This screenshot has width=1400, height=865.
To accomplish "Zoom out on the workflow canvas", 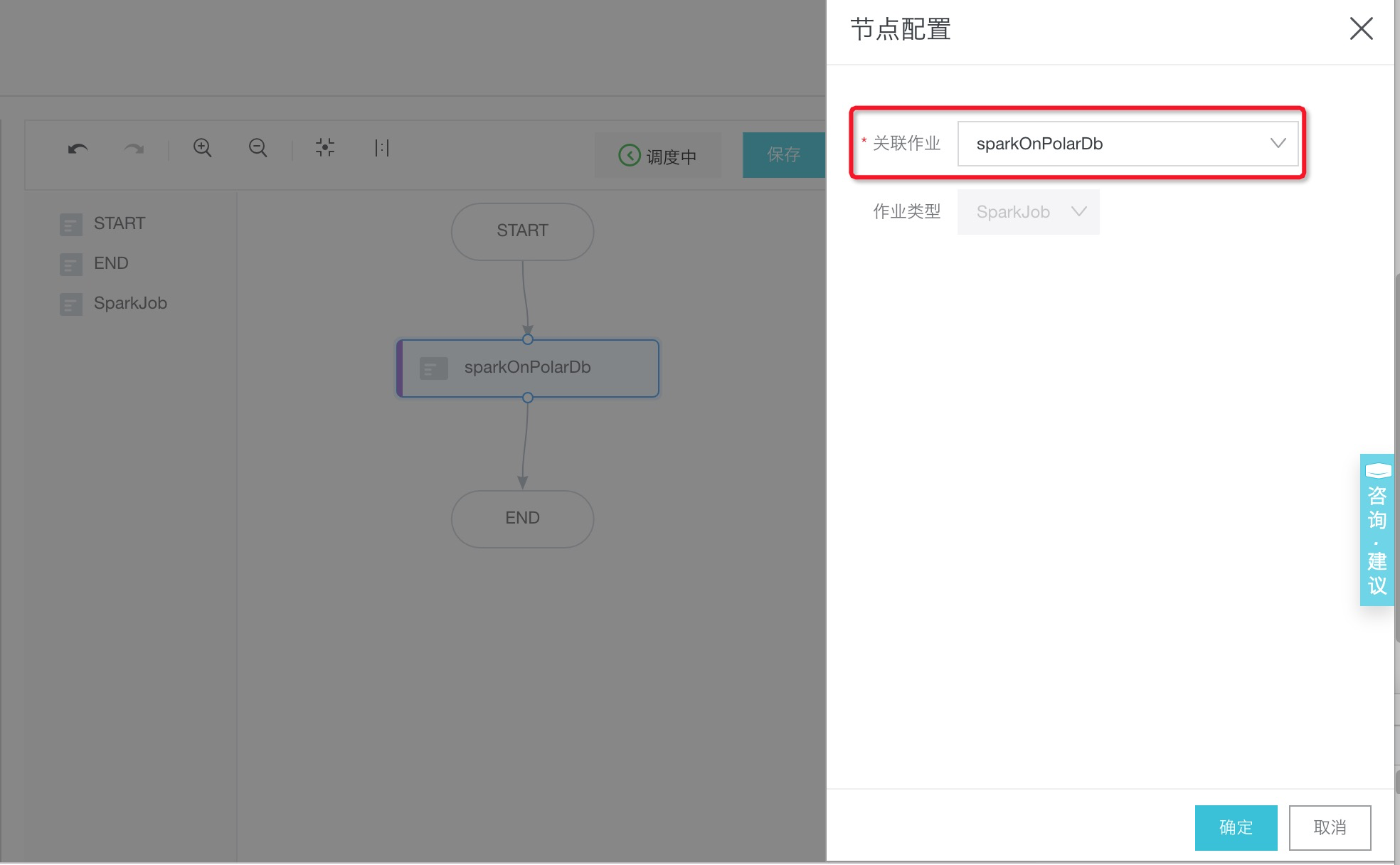I will pos(258,148).
